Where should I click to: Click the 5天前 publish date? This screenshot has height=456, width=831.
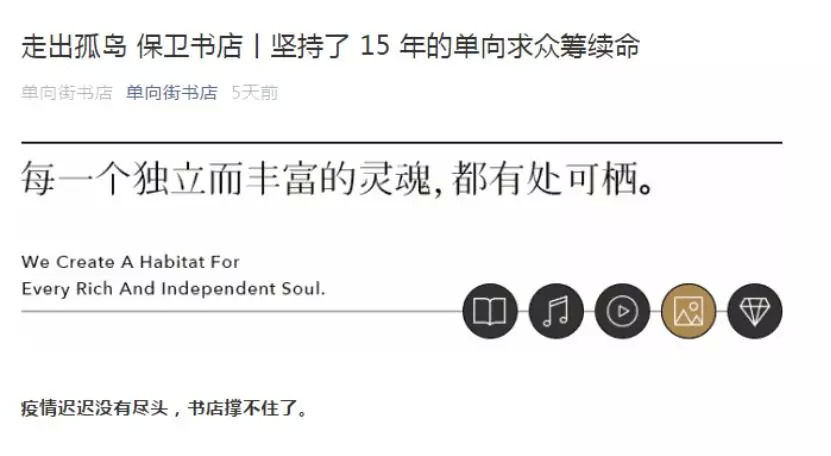click(x=255, y=93)
